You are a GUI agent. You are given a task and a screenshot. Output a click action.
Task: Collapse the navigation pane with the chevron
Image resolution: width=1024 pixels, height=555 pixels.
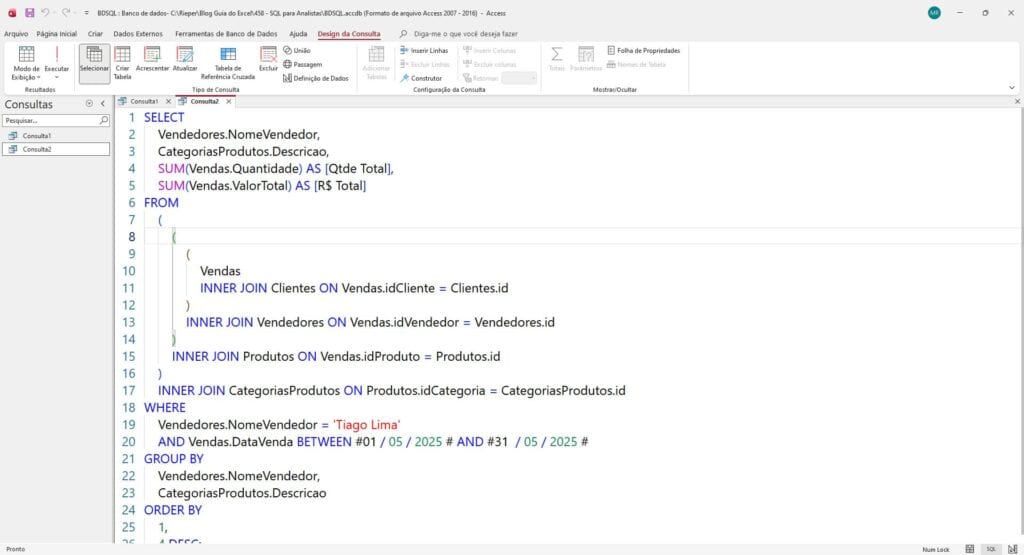click(102, 104)
